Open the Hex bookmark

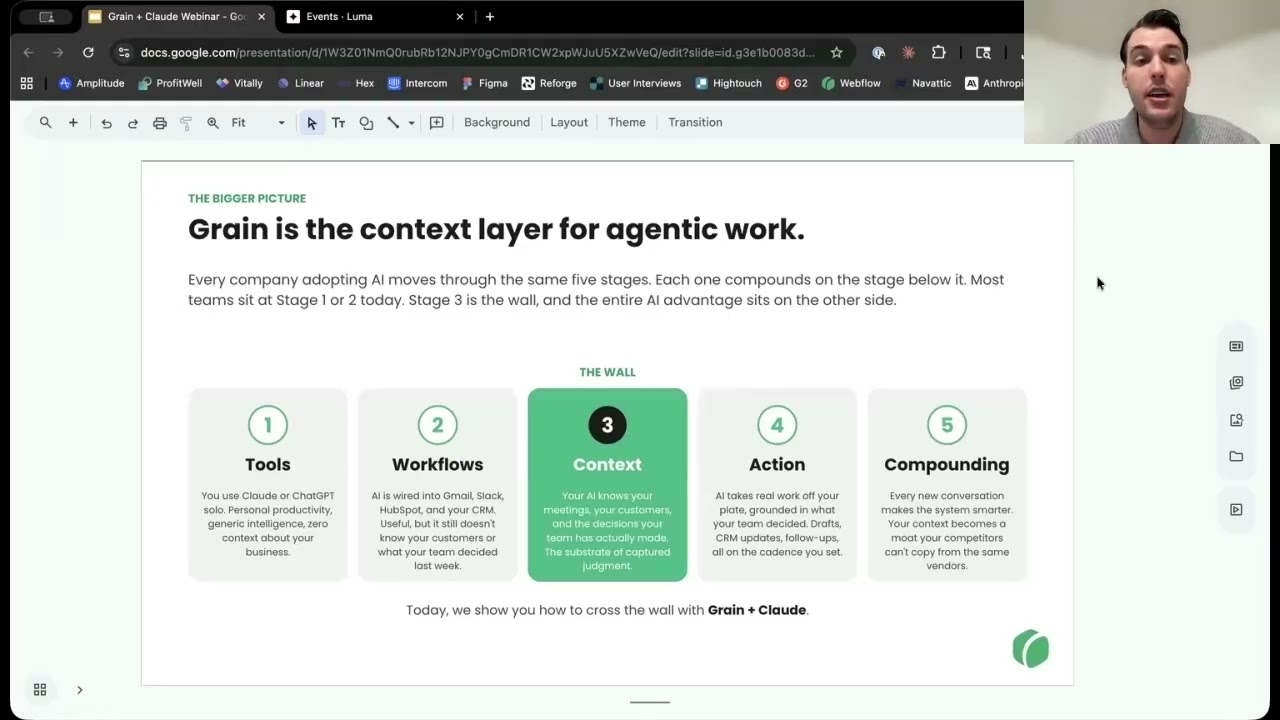[355, 83]
